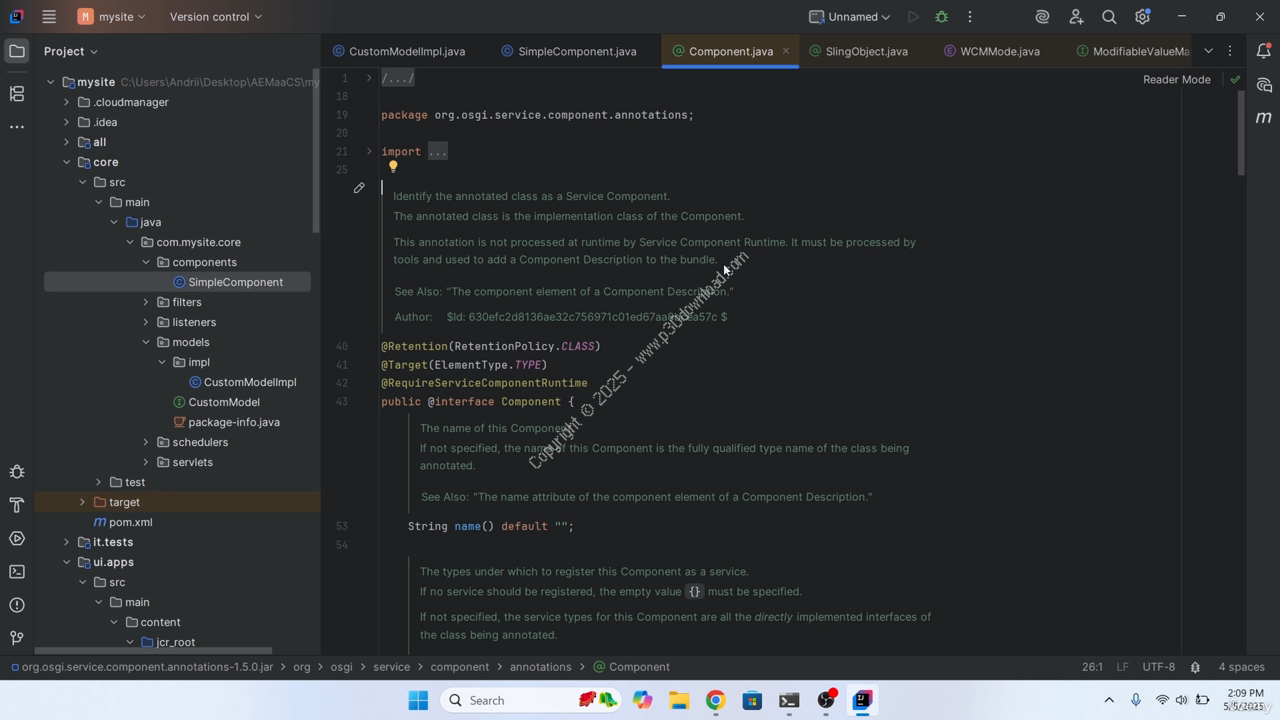Open the Project view mode dropdown
The width and height of the screenshot is (1280, 720).
point(71,51)
